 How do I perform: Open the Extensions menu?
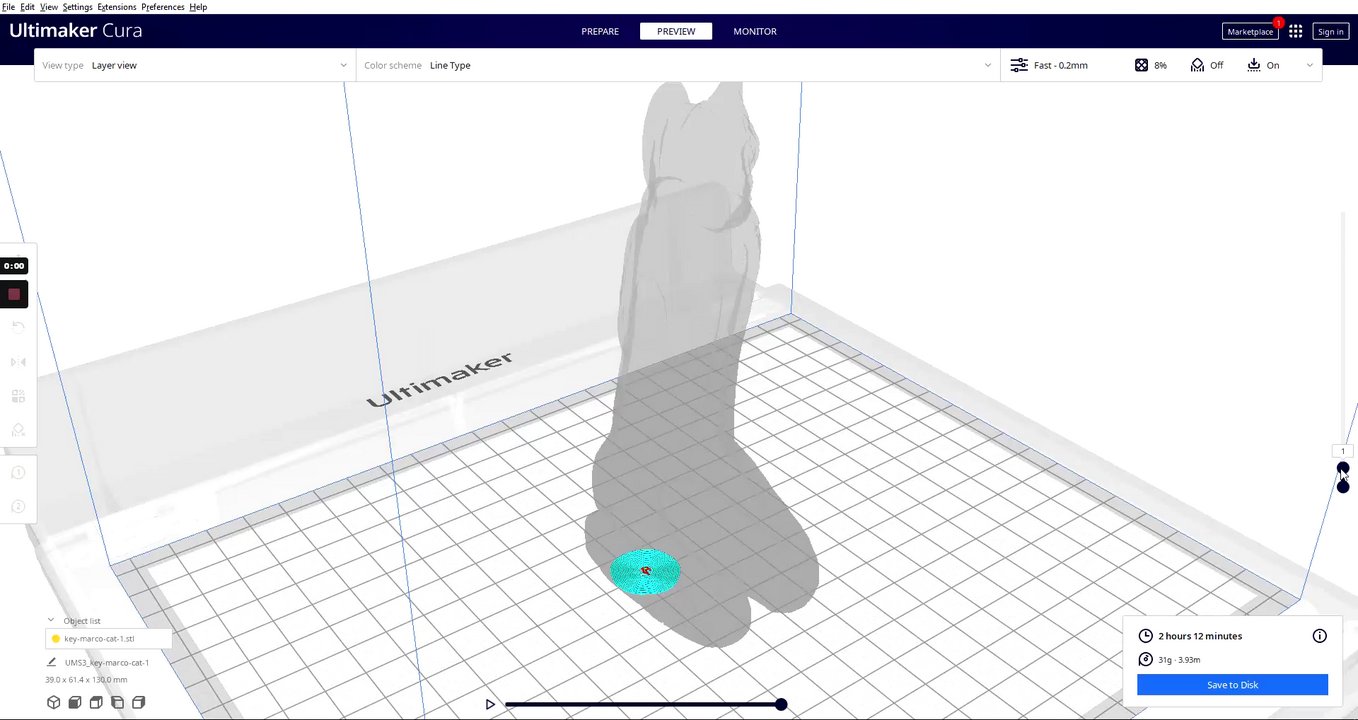click(116, 7)
